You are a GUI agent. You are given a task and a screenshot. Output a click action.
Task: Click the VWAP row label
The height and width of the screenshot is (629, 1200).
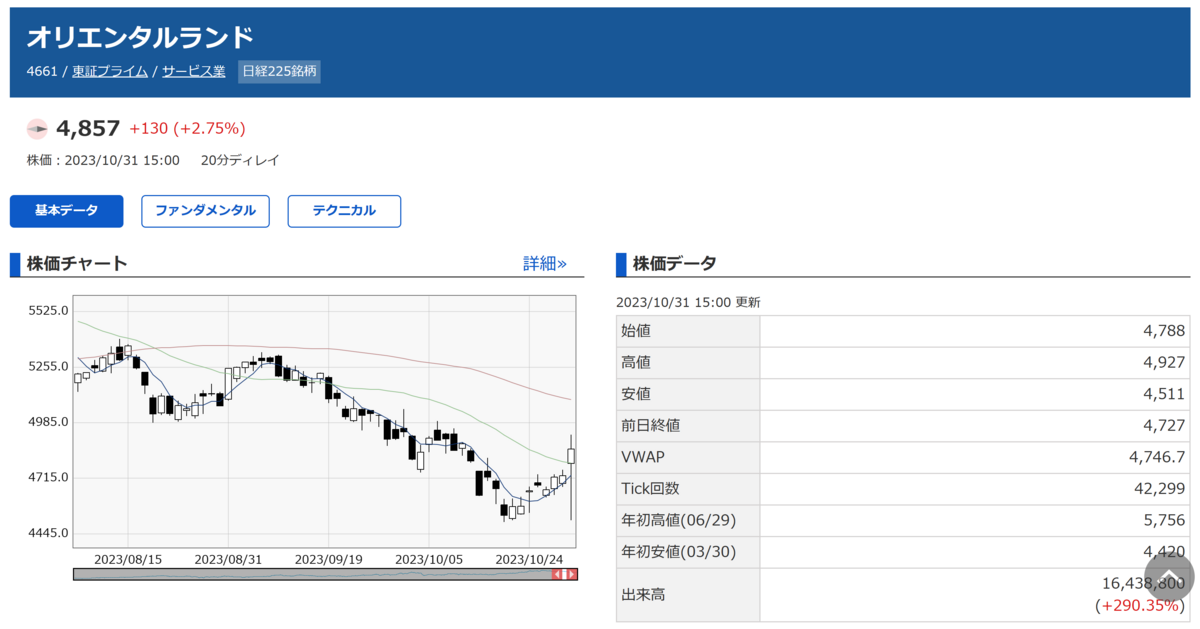643,457
